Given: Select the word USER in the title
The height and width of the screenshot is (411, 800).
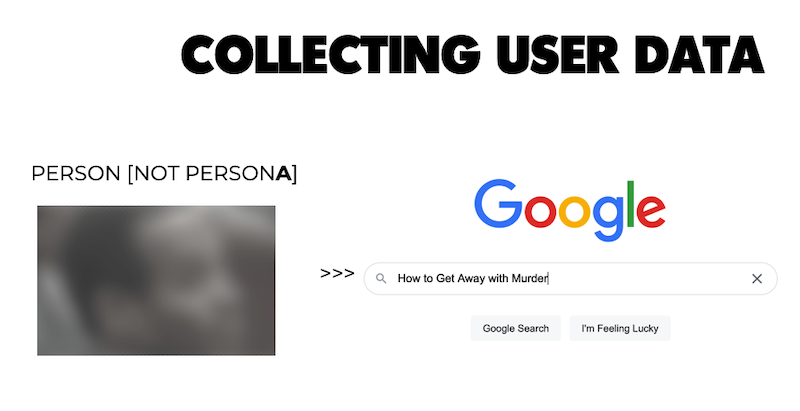Looking at the screenshot, I should coord(558,55).
